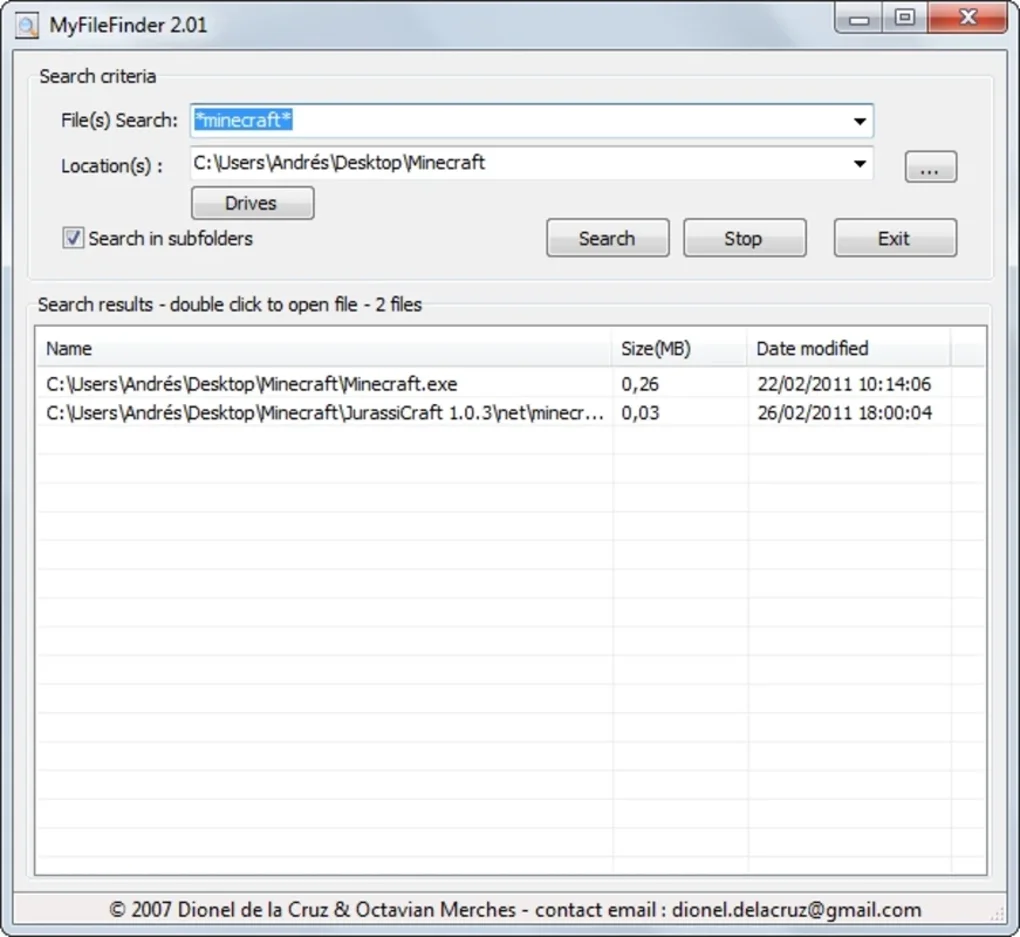The width and height of the screenshot is (1020, 937).
Task: Sort by Size(MB) column header
Action: pos(678,348)
